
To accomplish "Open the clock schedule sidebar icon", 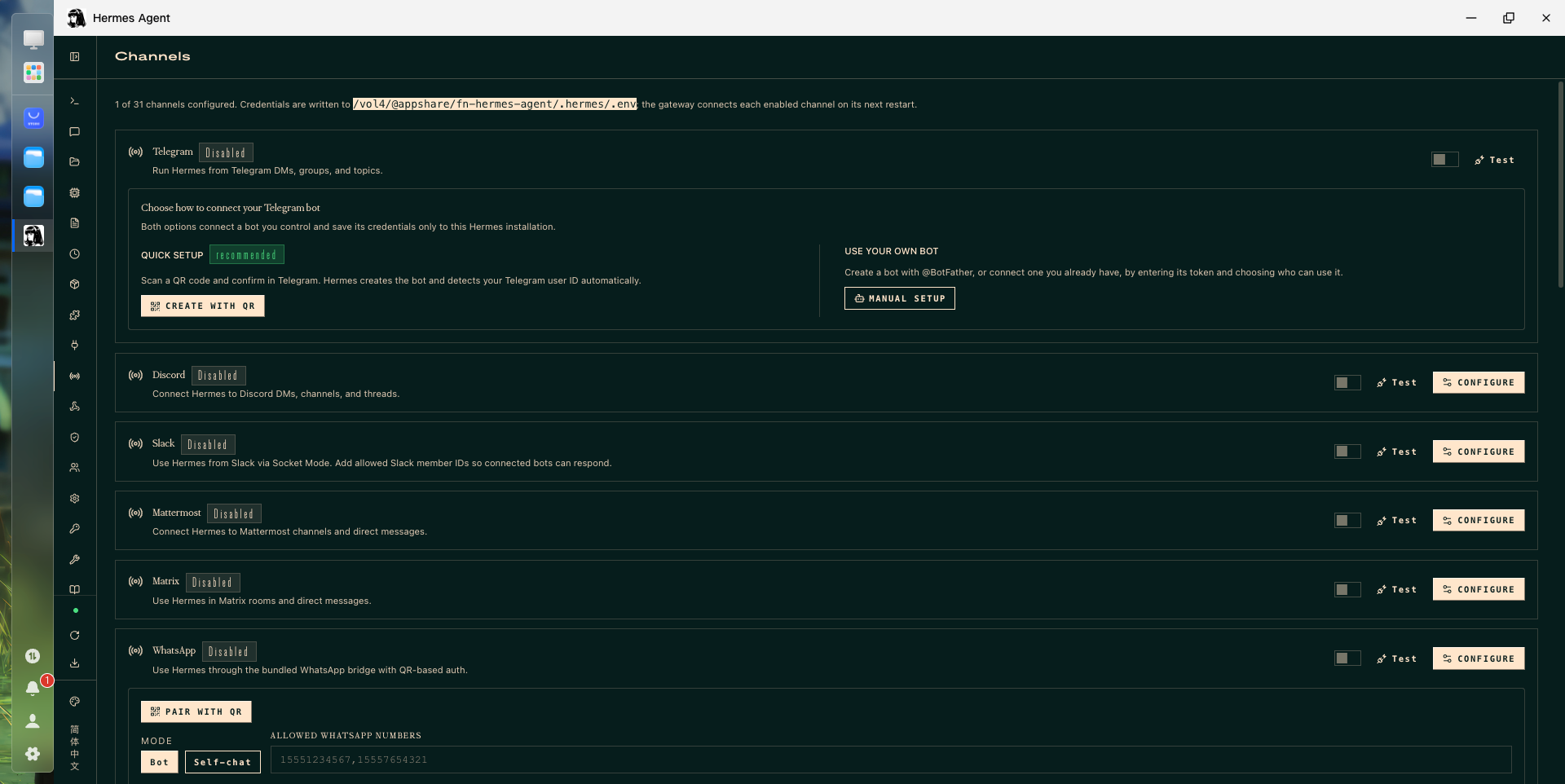I will 74,253.
